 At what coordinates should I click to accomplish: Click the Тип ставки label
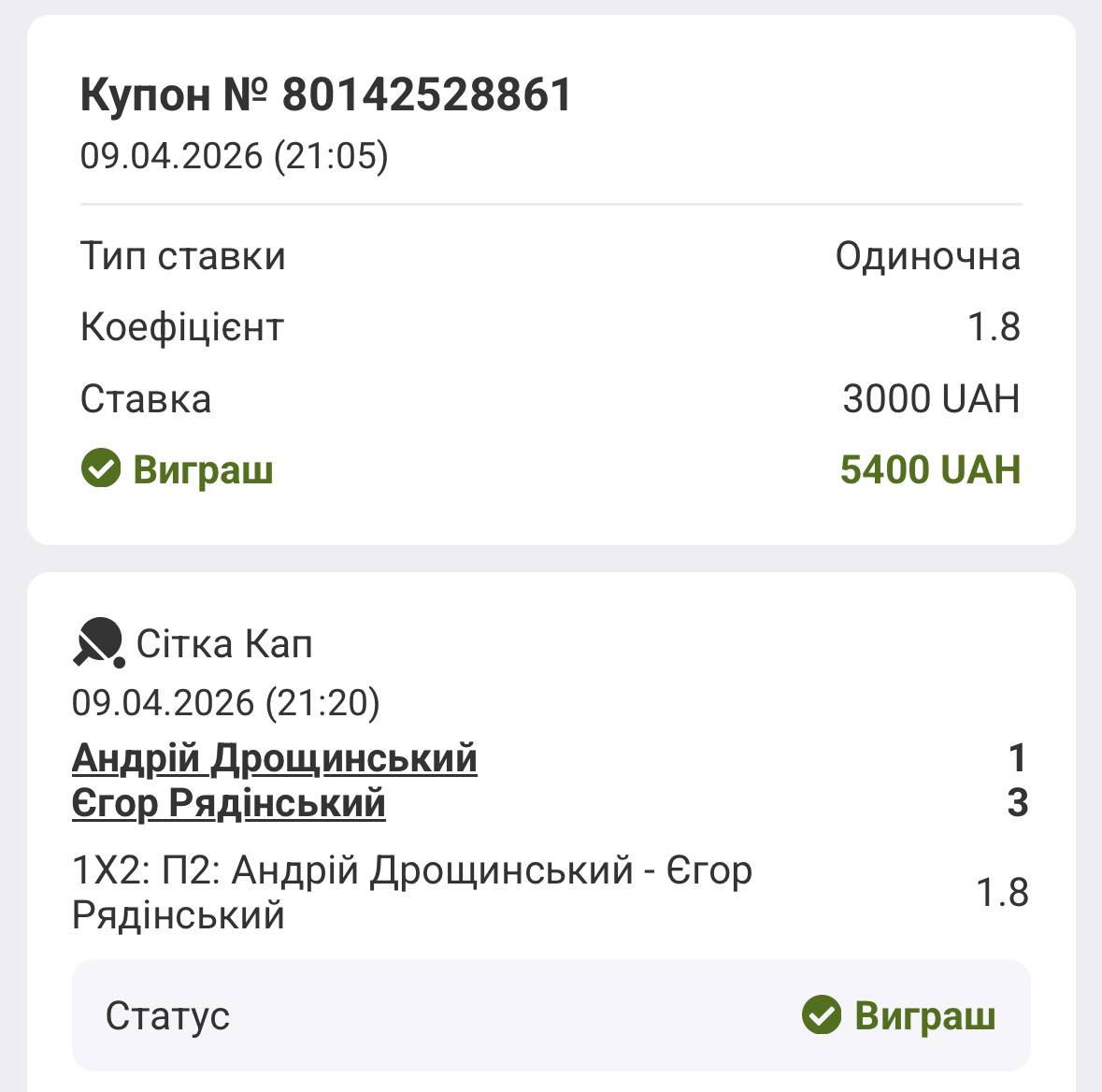[182, 256]
